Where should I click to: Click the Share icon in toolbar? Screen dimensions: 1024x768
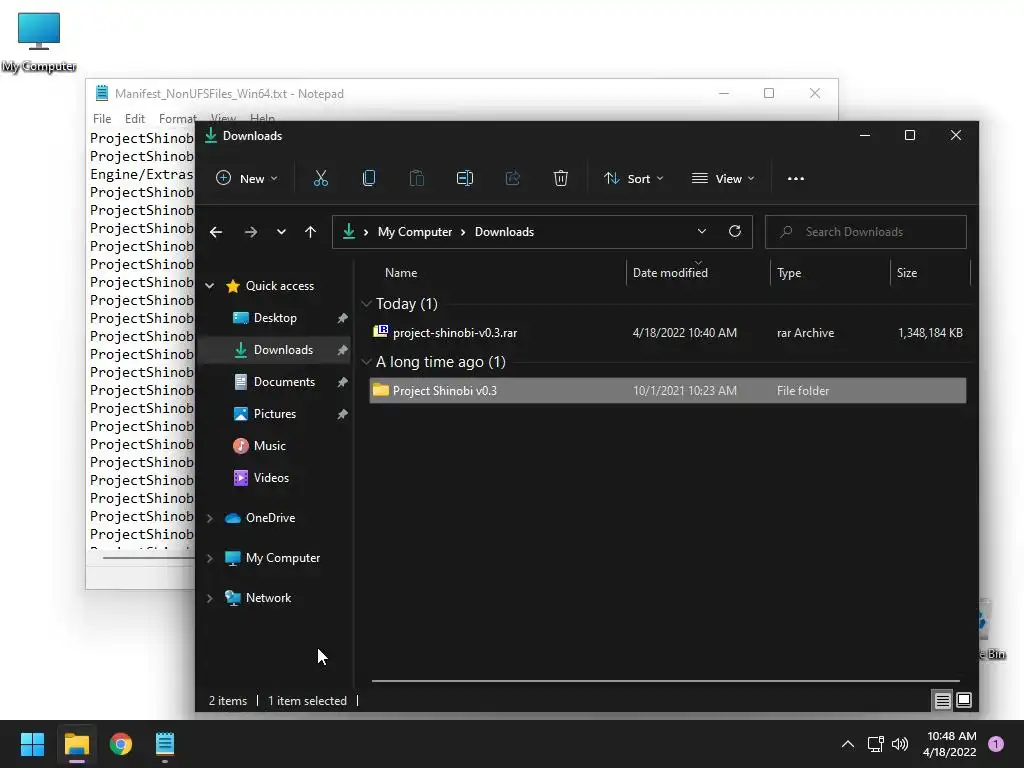click(513, 178)
